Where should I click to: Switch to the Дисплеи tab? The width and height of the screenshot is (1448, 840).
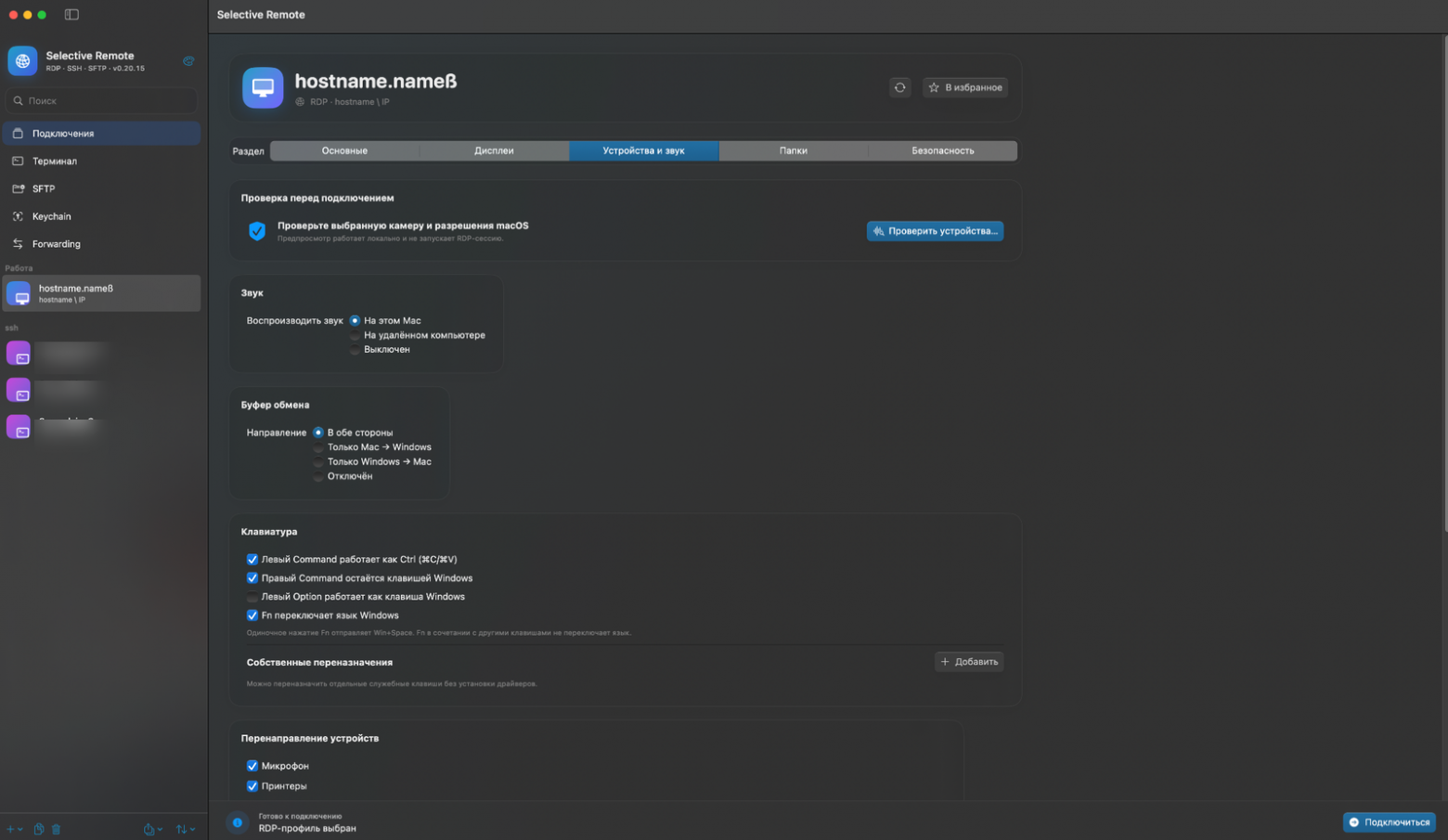[494, 150]
